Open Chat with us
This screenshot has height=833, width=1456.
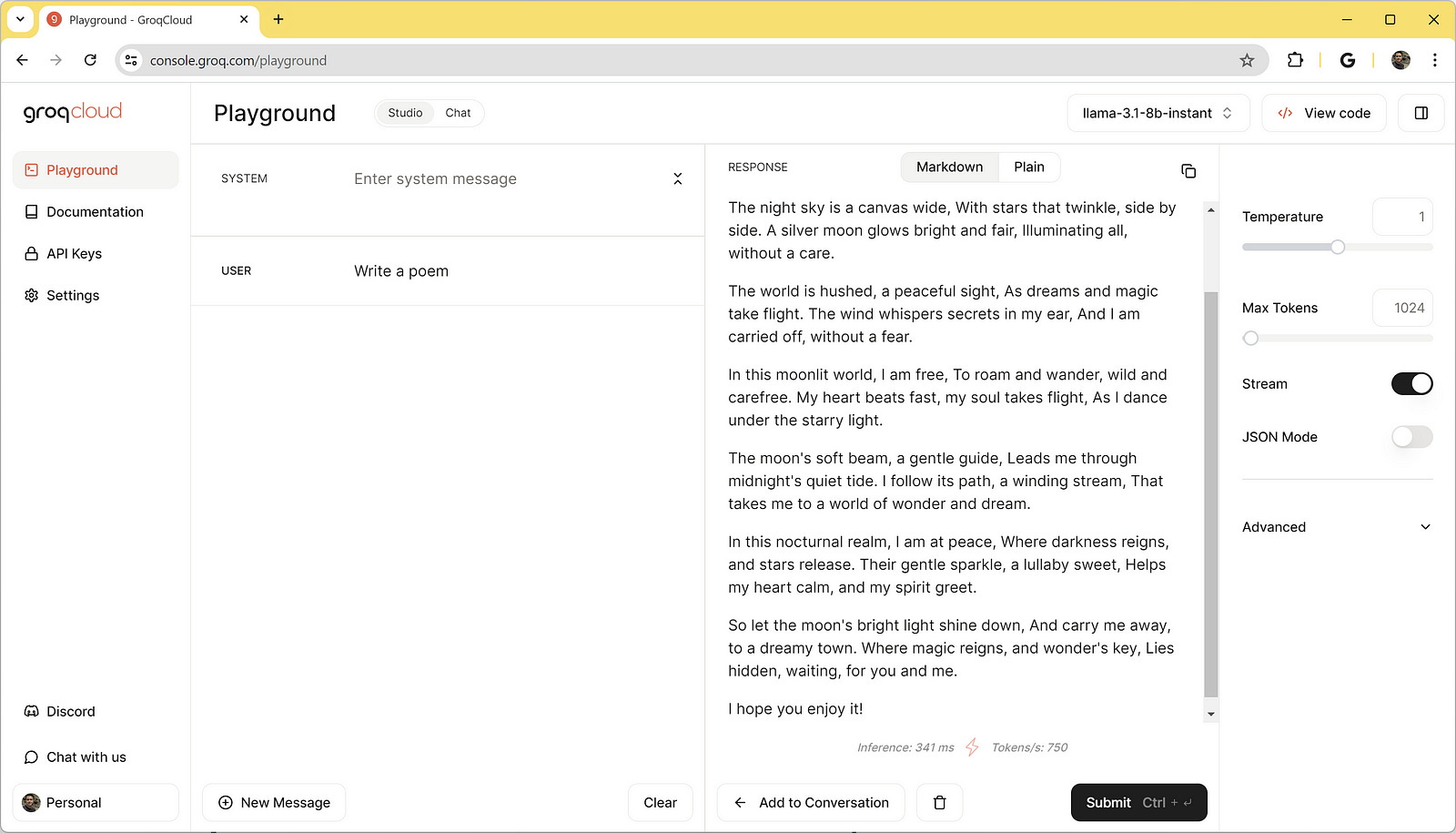(76, 757)
